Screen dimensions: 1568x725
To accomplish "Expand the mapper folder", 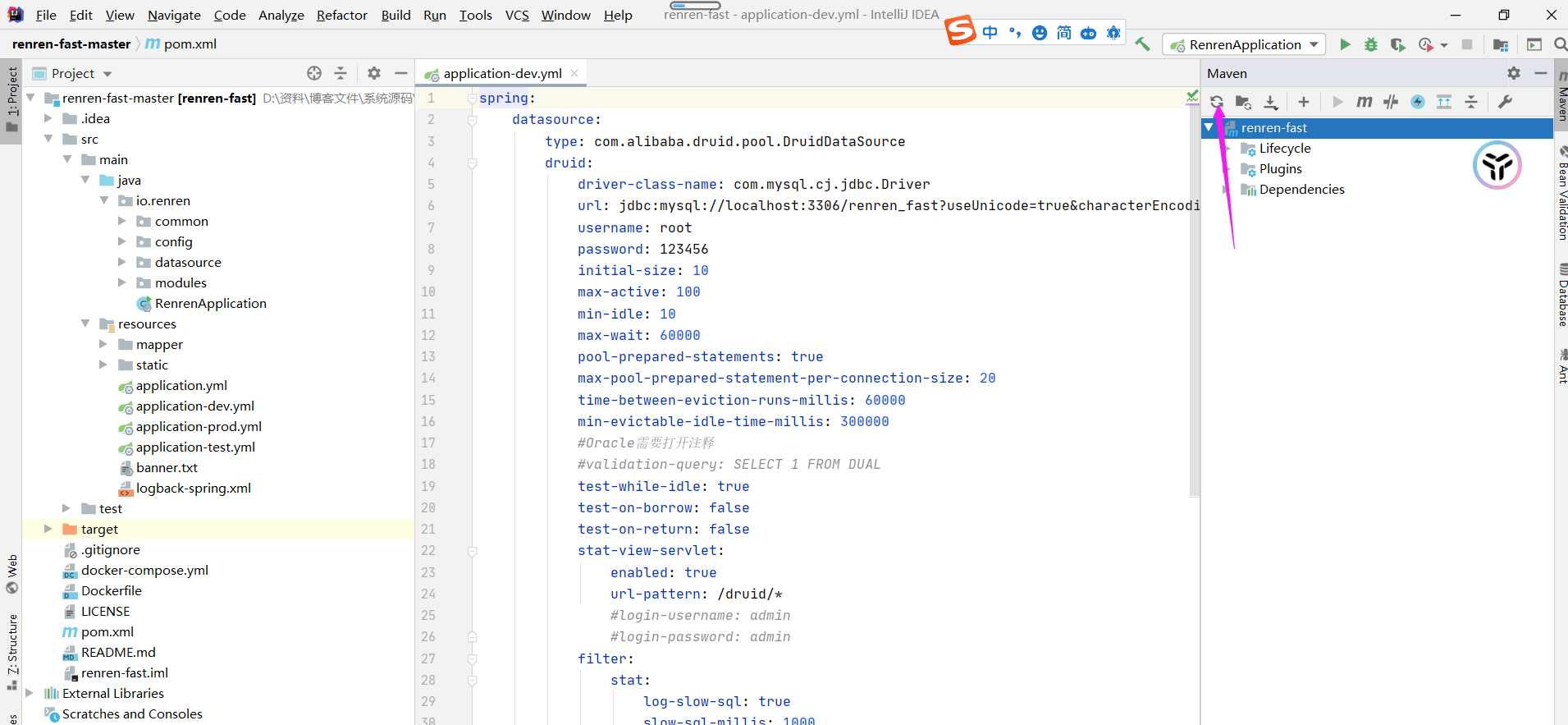I will point(103,344).
